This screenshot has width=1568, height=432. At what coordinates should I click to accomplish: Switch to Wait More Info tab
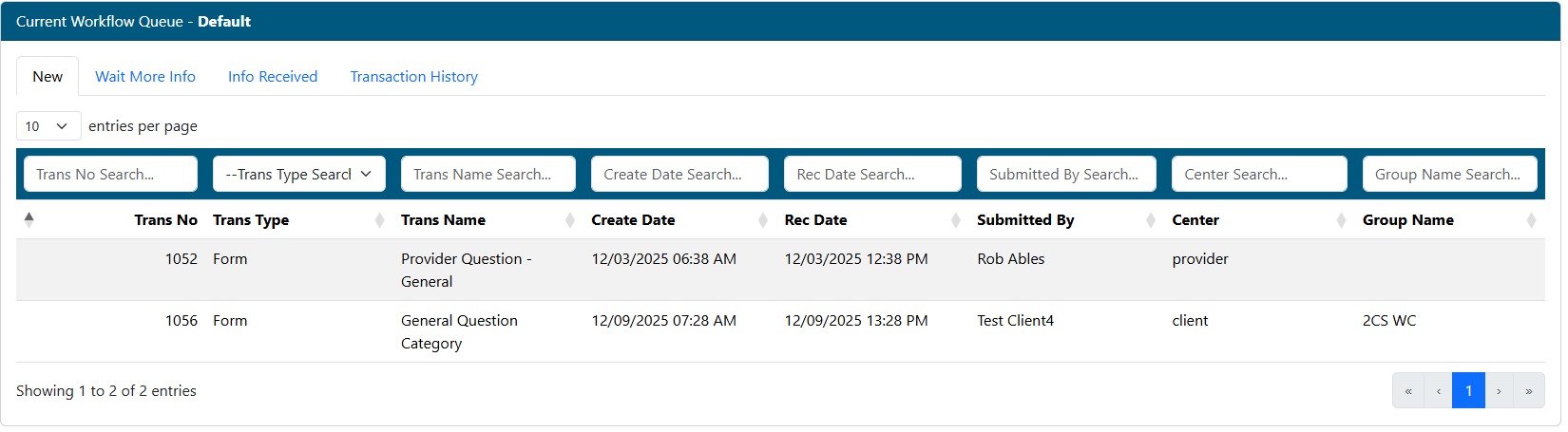[x=145, y=77]
